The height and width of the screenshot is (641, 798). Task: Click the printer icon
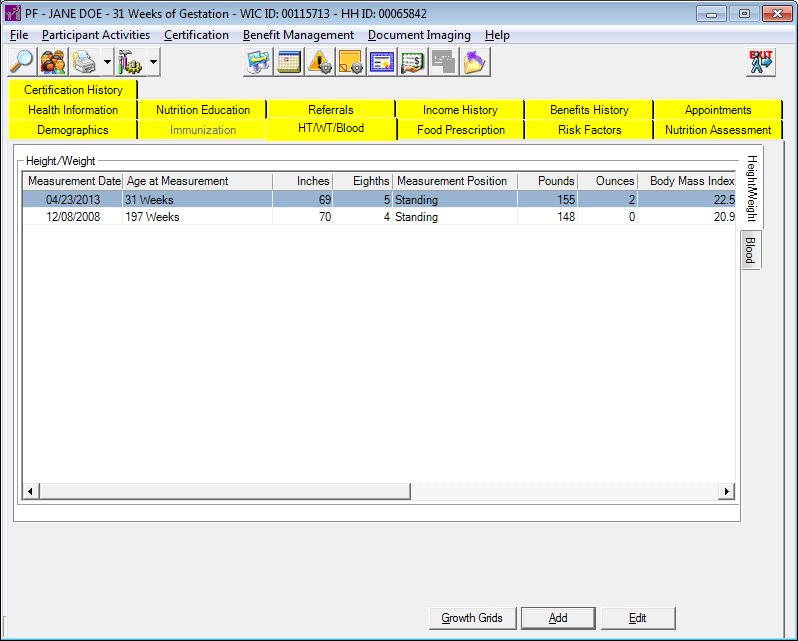(84, 62)
